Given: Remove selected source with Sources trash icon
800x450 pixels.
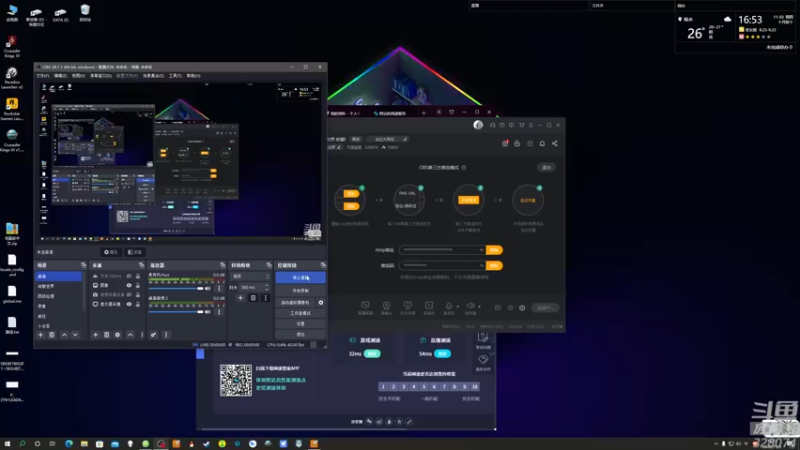Looking at the screenshot, I should (x=107, y=335).
